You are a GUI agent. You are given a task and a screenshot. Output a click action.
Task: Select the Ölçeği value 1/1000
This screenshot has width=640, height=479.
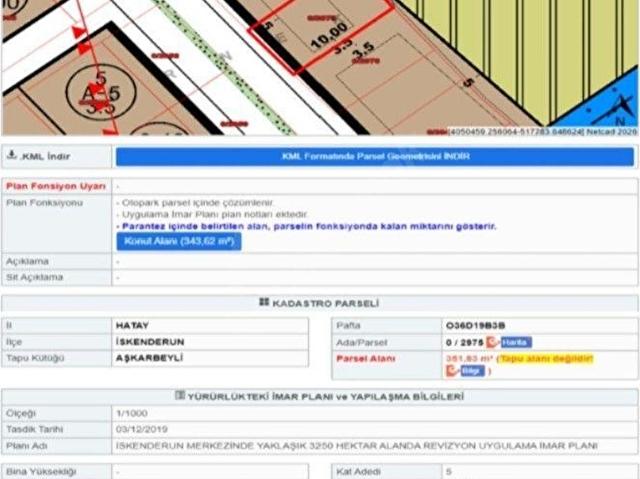coord(132,413)
